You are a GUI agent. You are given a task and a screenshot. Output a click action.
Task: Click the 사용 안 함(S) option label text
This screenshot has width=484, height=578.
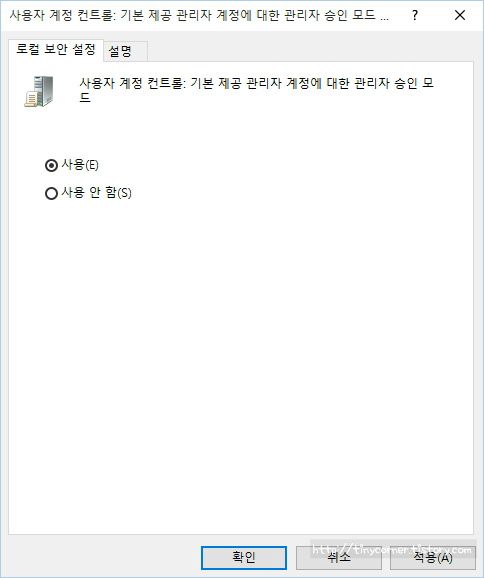[x=97, y=192]
